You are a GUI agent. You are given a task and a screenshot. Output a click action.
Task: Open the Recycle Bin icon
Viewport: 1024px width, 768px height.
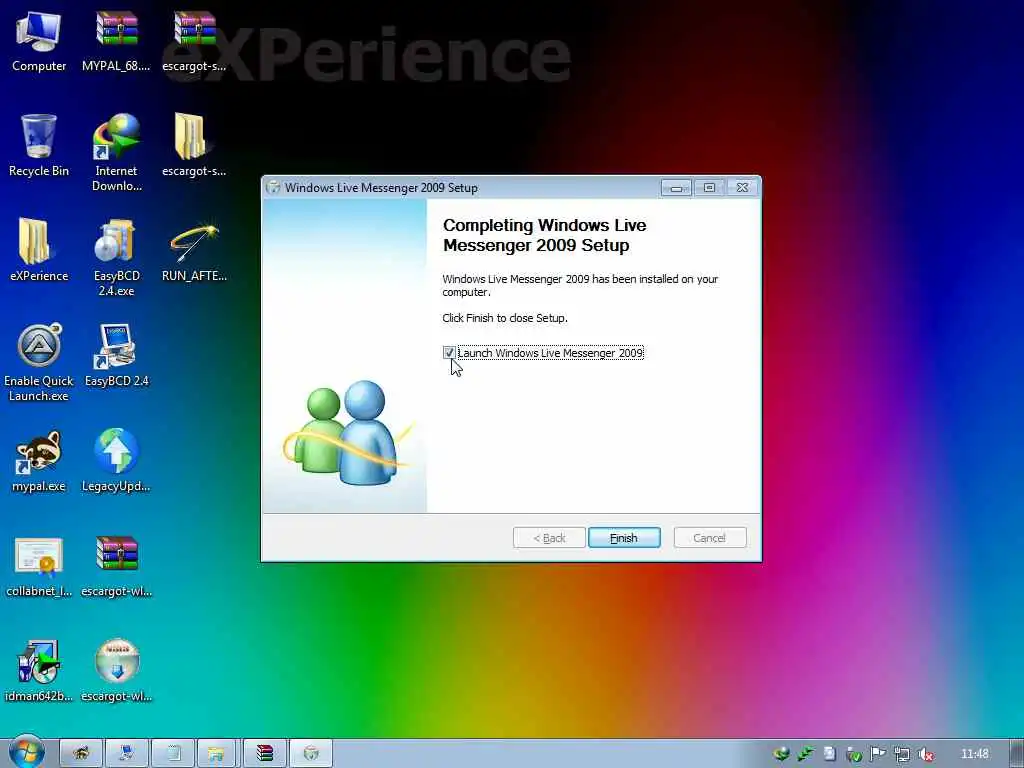[39, 145]
